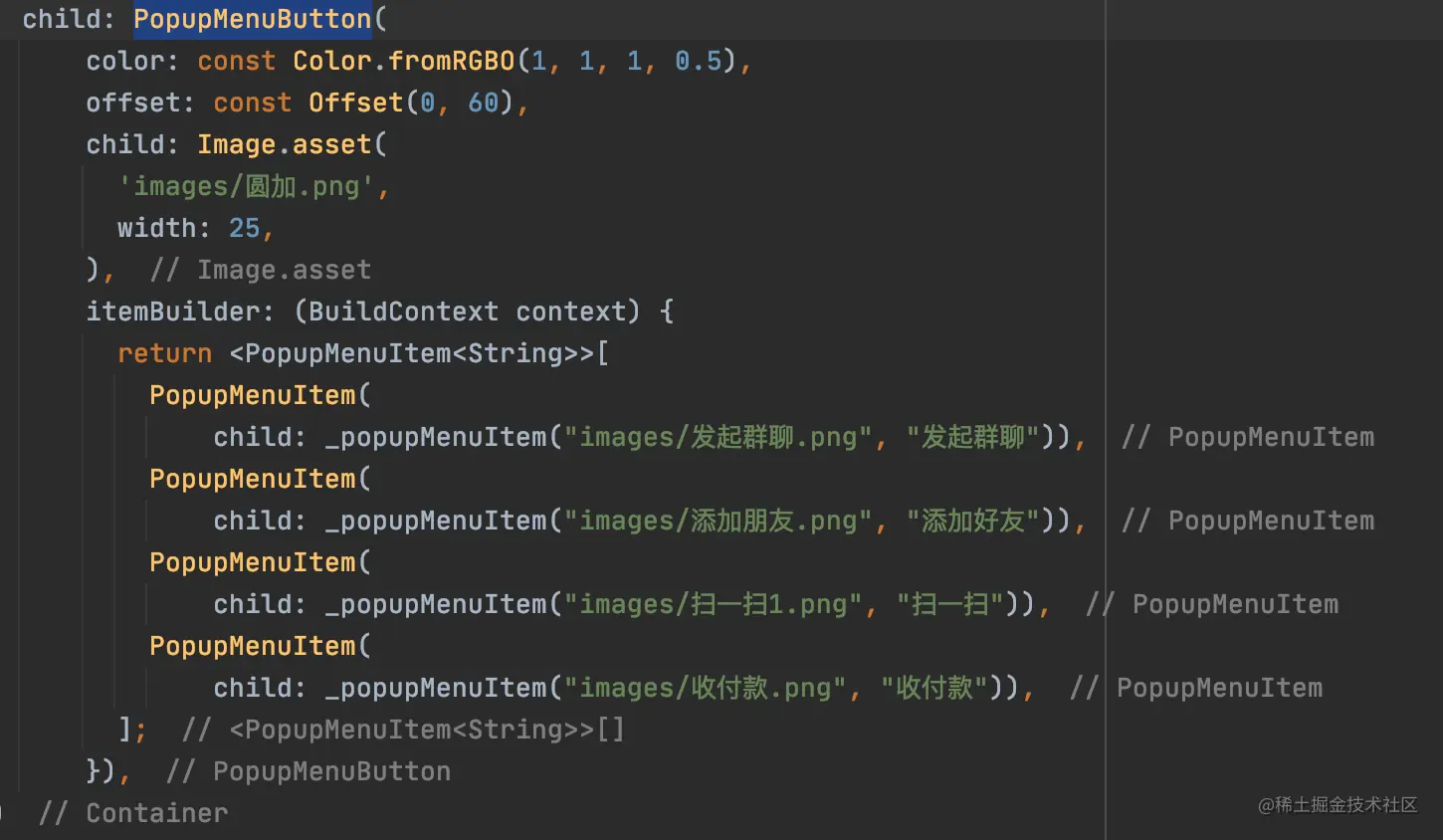
Task: Click the return keyword
Action: [x=164, y=353]
